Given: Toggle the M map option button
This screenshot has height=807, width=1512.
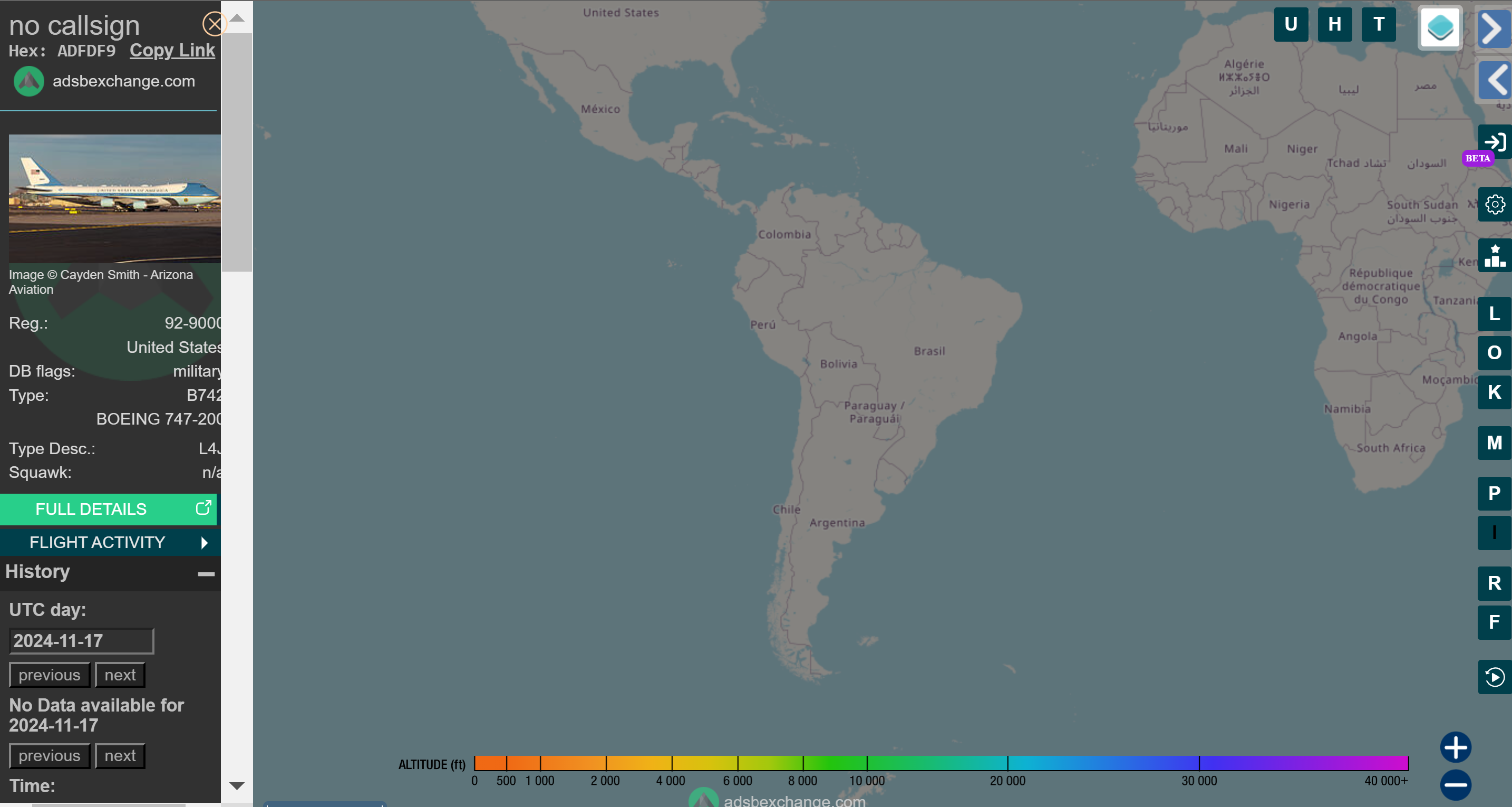Looking at the screenshot, I should (x=1495, y=442).
